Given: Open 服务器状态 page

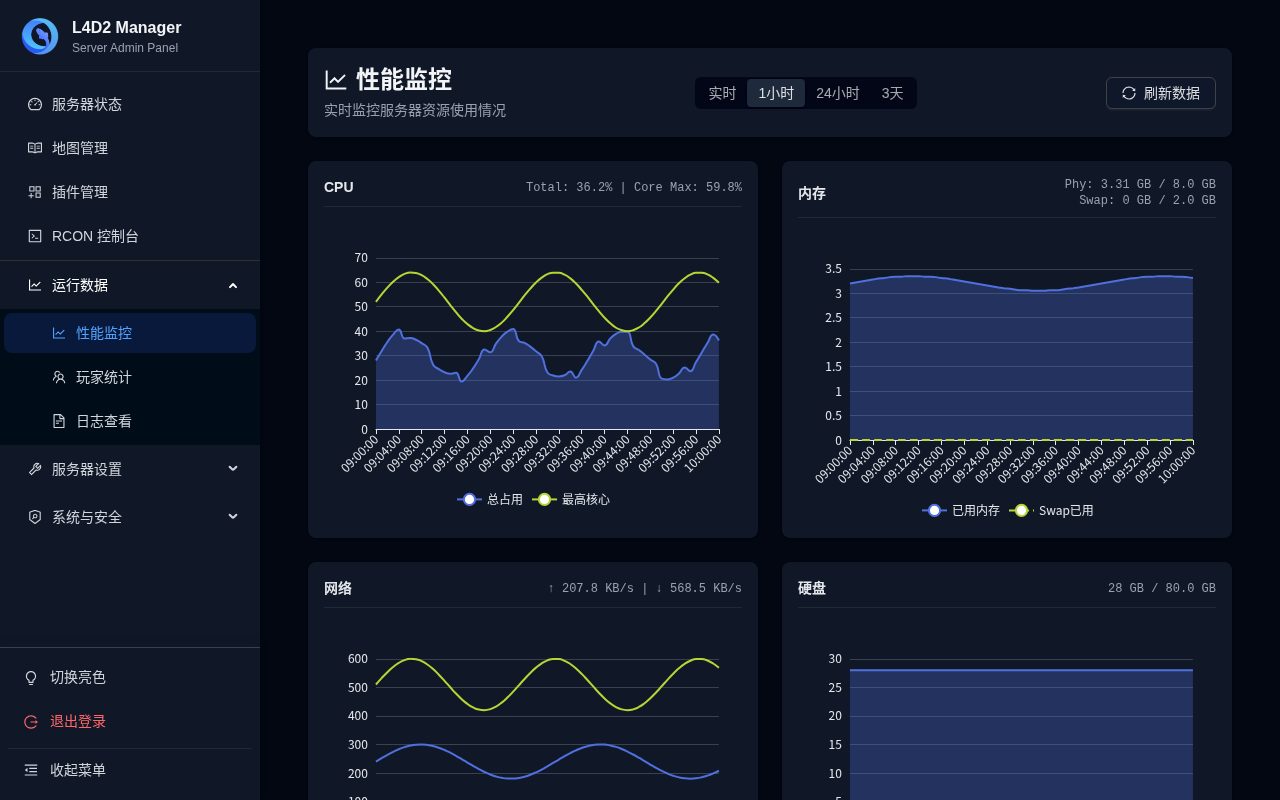Looking at the screenshot, I should [x=130, y=104].
